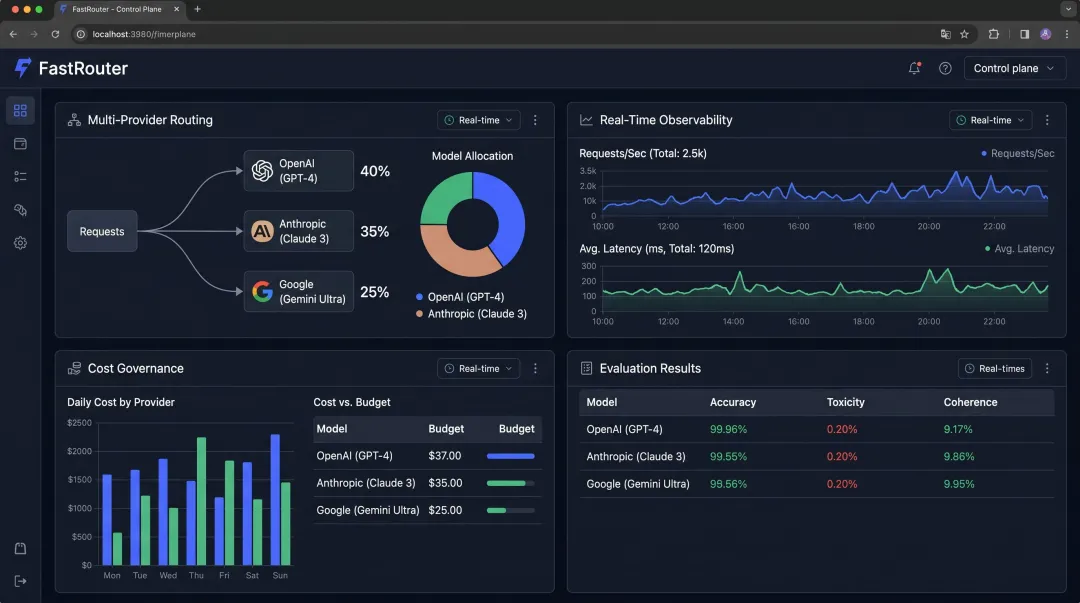Open the clipboard icon near sidebar bottom
The width and height of the screenshot is (1080, 603).
click(20, 549)
